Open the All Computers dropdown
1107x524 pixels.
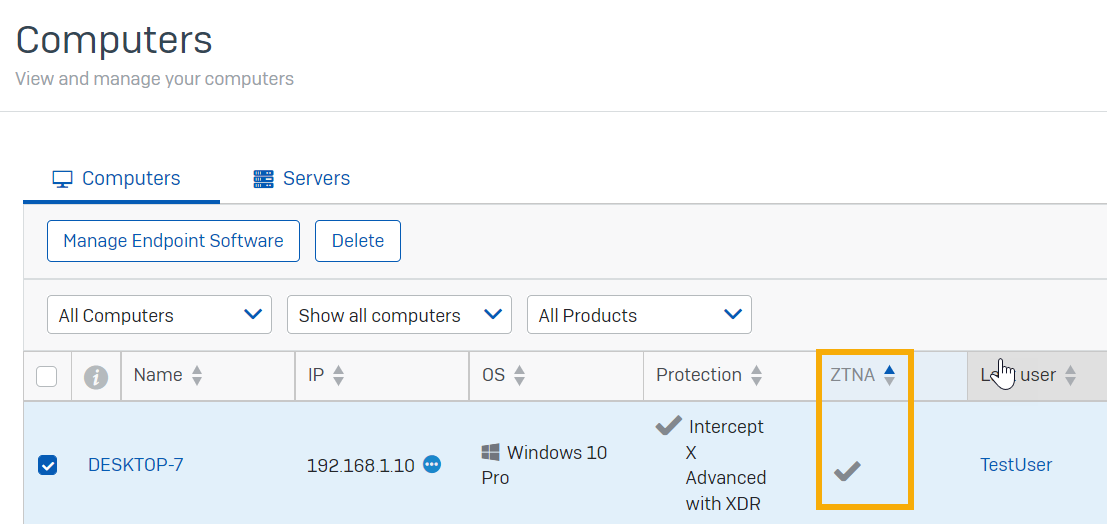pyautogui.click(x=159, y=315)
